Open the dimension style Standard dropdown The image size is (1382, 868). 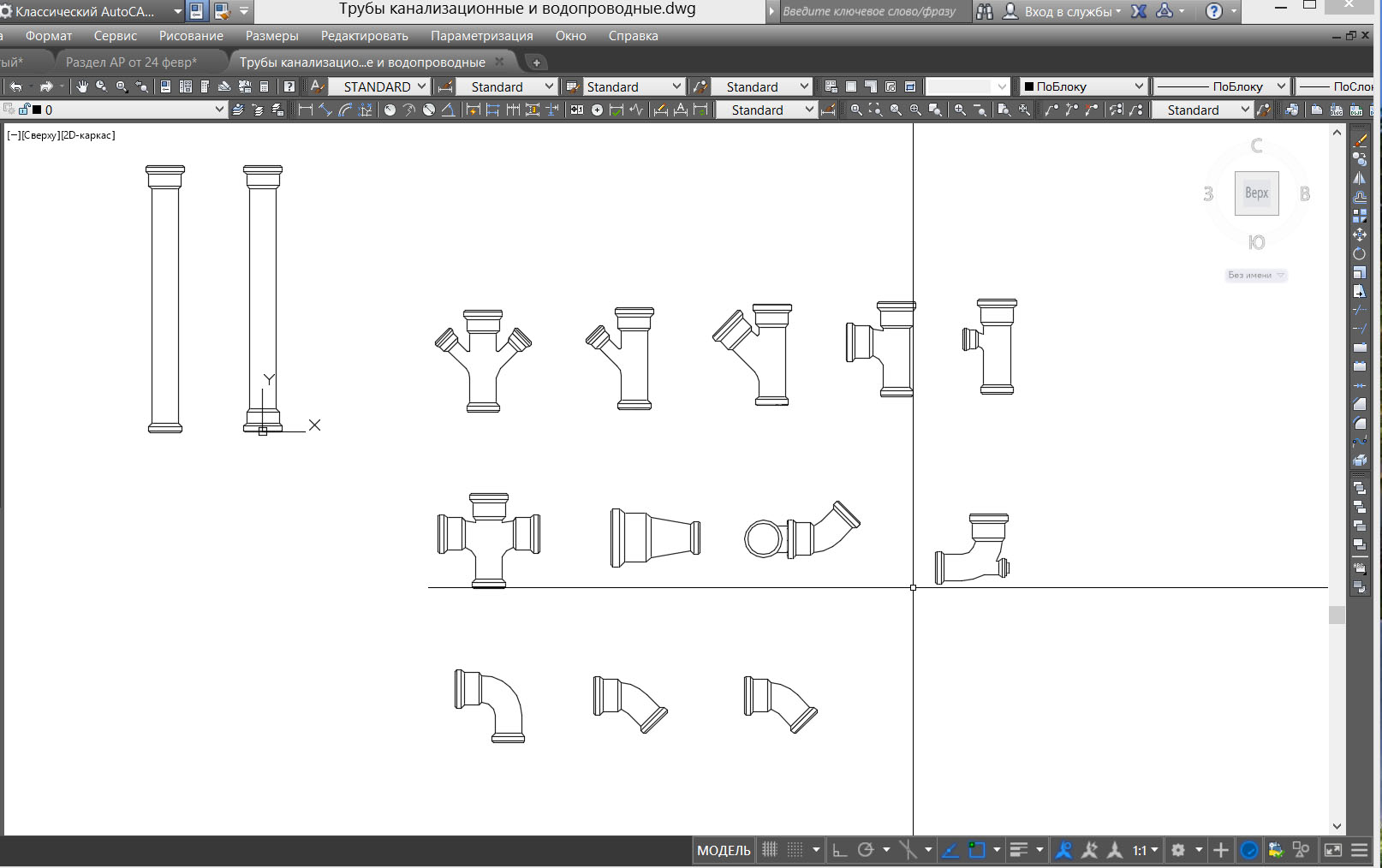[x=507, y=86]
